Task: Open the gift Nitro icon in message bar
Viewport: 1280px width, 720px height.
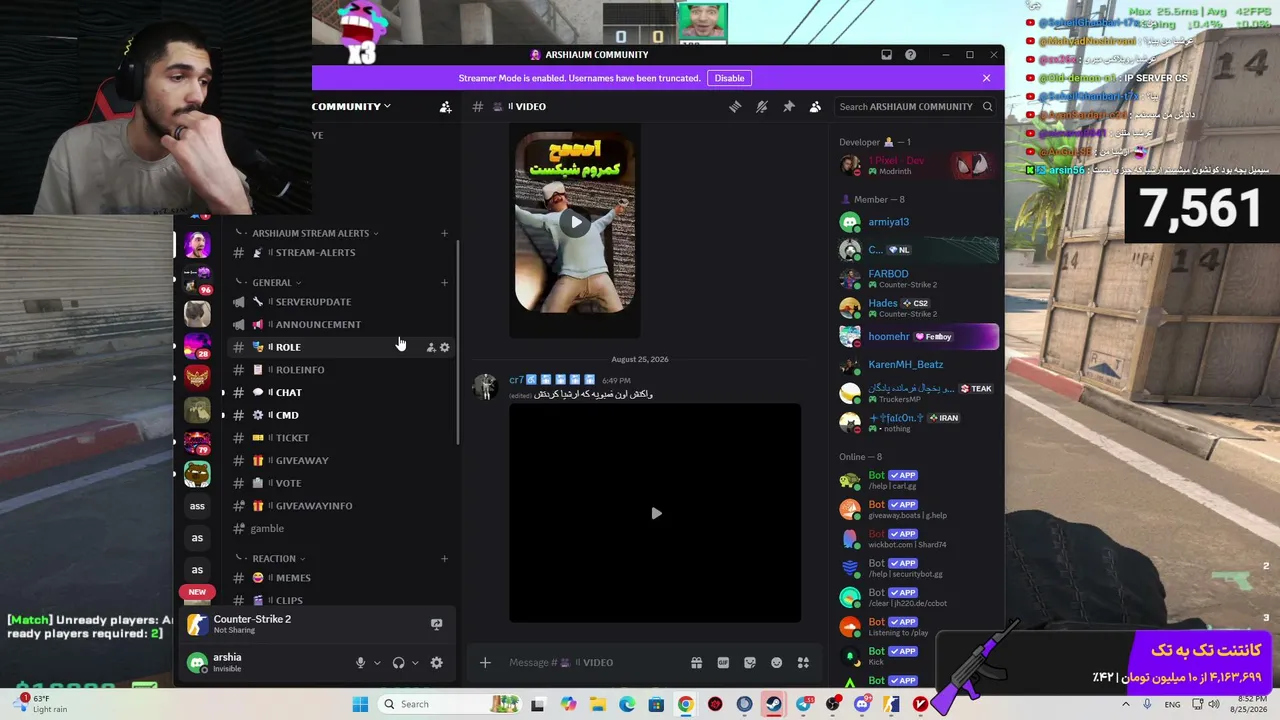Action: click(696, 662)
